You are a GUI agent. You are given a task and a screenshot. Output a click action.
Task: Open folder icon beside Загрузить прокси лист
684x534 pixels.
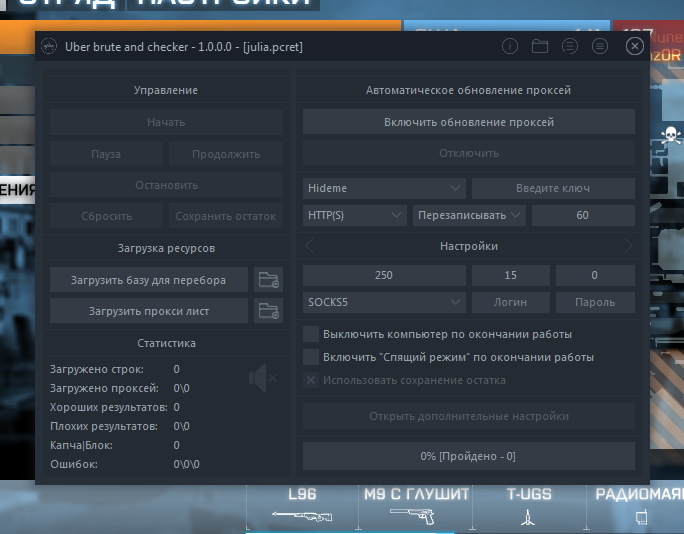click(x=268, y=311)
